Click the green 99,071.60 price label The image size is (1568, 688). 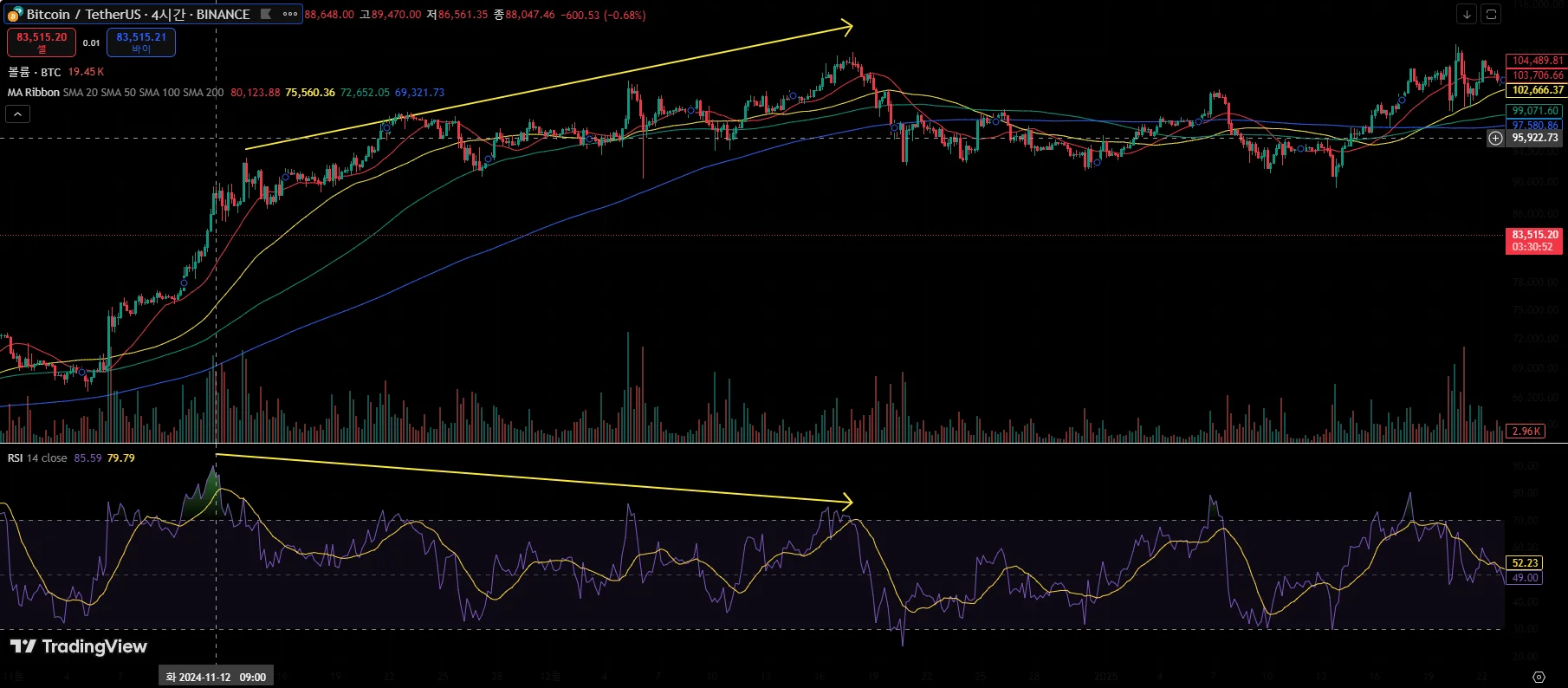(x=1536, y=111)
